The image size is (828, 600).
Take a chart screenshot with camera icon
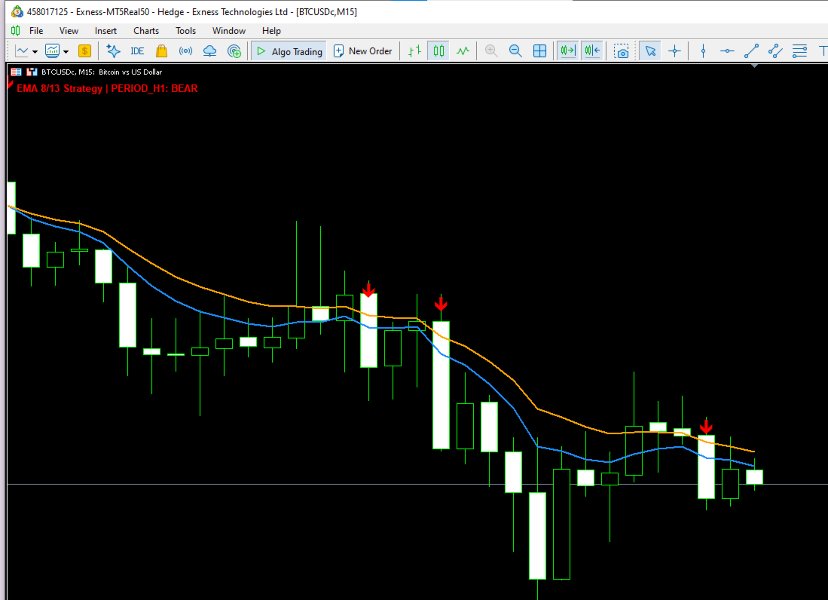[622, 51]
